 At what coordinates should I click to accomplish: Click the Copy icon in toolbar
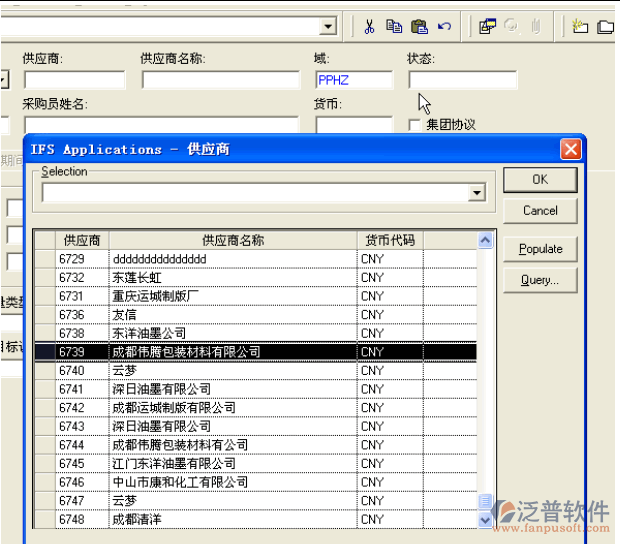pos(394,26)
